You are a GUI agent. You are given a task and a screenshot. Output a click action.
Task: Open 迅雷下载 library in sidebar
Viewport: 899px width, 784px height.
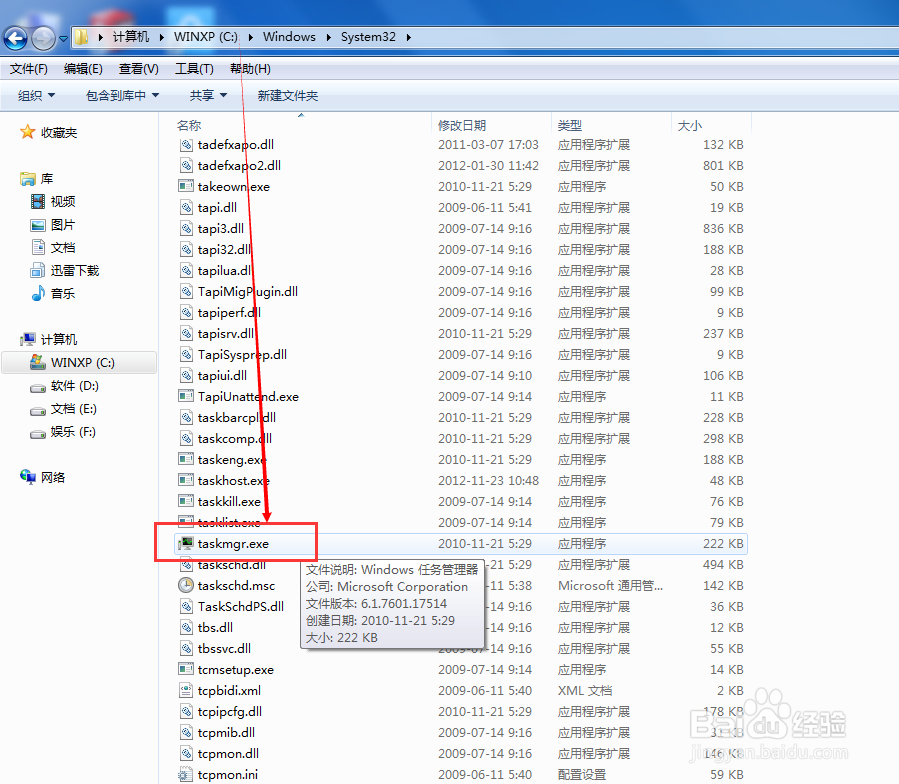pyautogui.click(x=65, y=271)
